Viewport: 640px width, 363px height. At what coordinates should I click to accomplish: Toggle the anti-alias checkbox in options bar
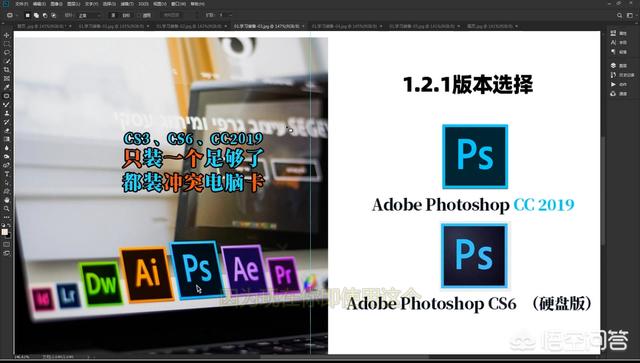point(139,16)
